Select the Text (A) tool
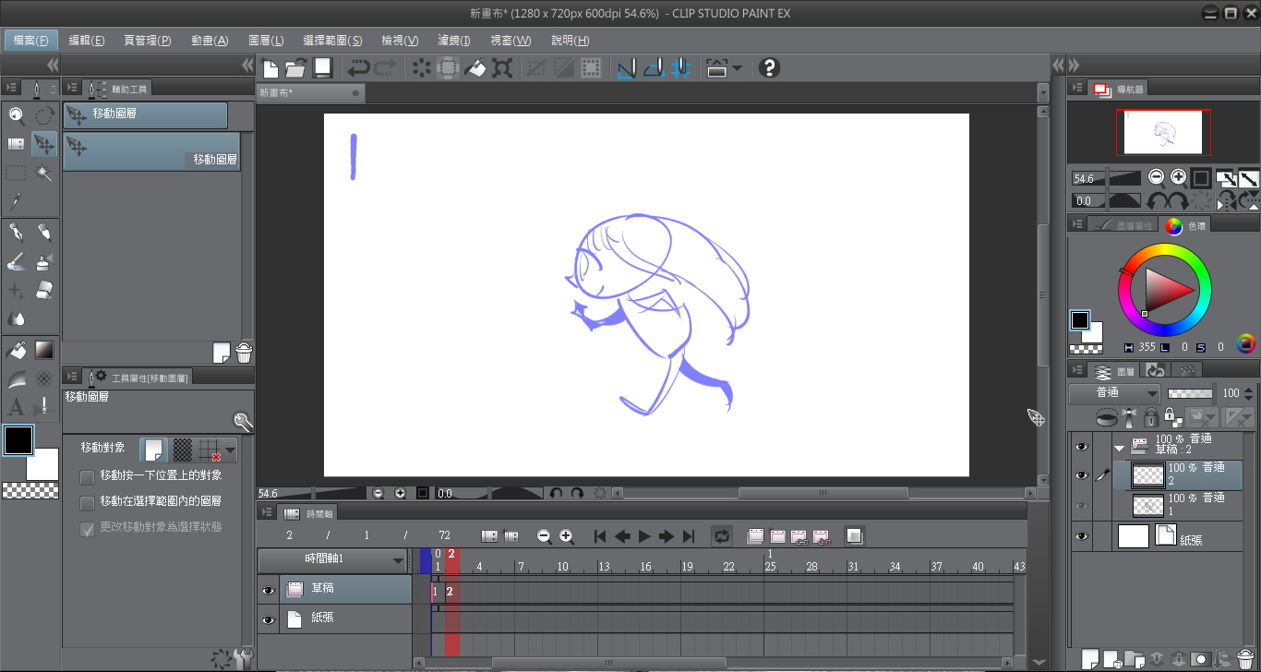This screenshot has height=672, width=1261. [x=16, y=407]
